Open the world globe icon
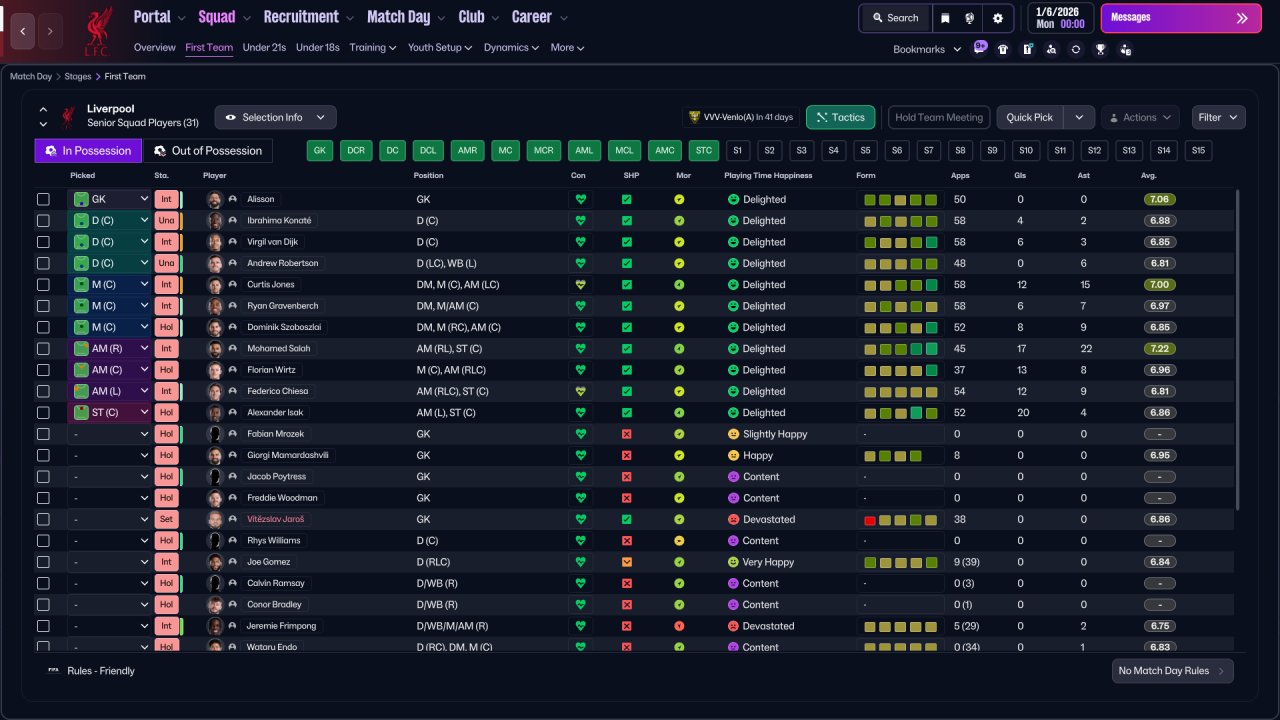1280x720 pixels. click(x=970, y=18)
